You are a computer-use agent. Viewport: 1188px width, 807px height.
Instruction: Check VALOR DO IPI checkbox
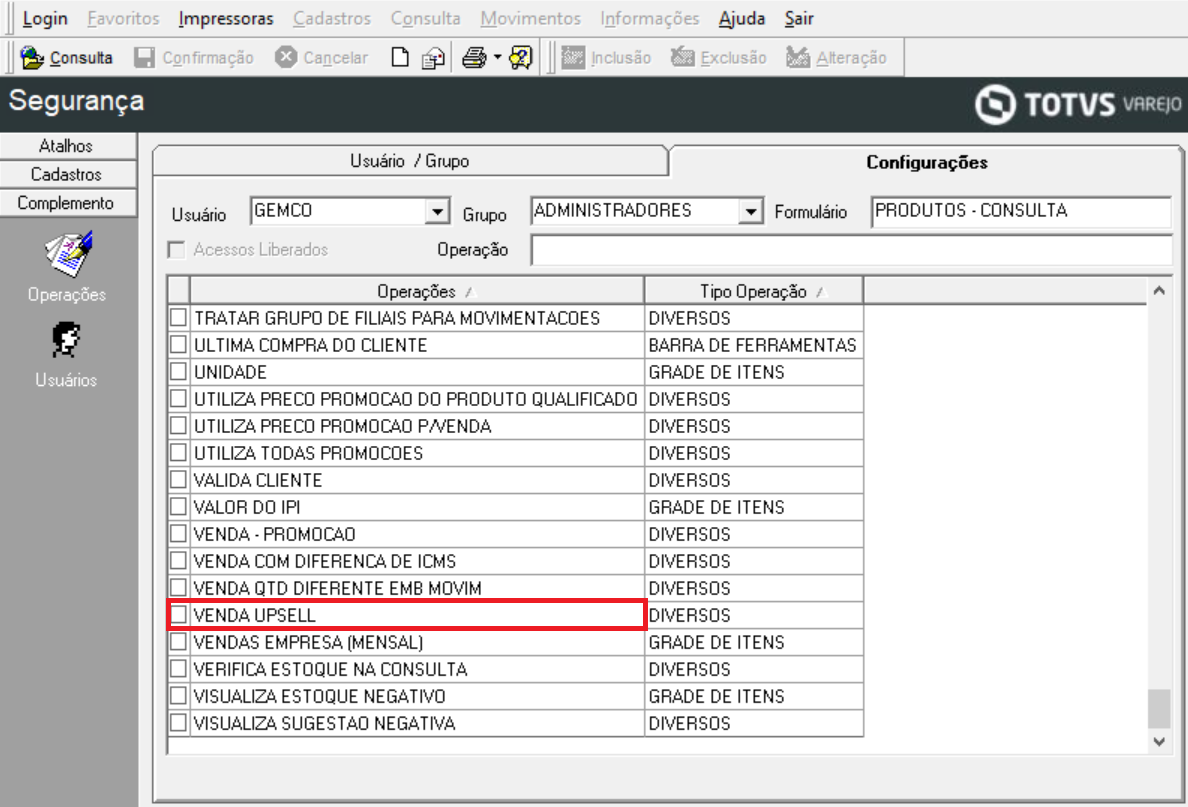coord(178,506)
